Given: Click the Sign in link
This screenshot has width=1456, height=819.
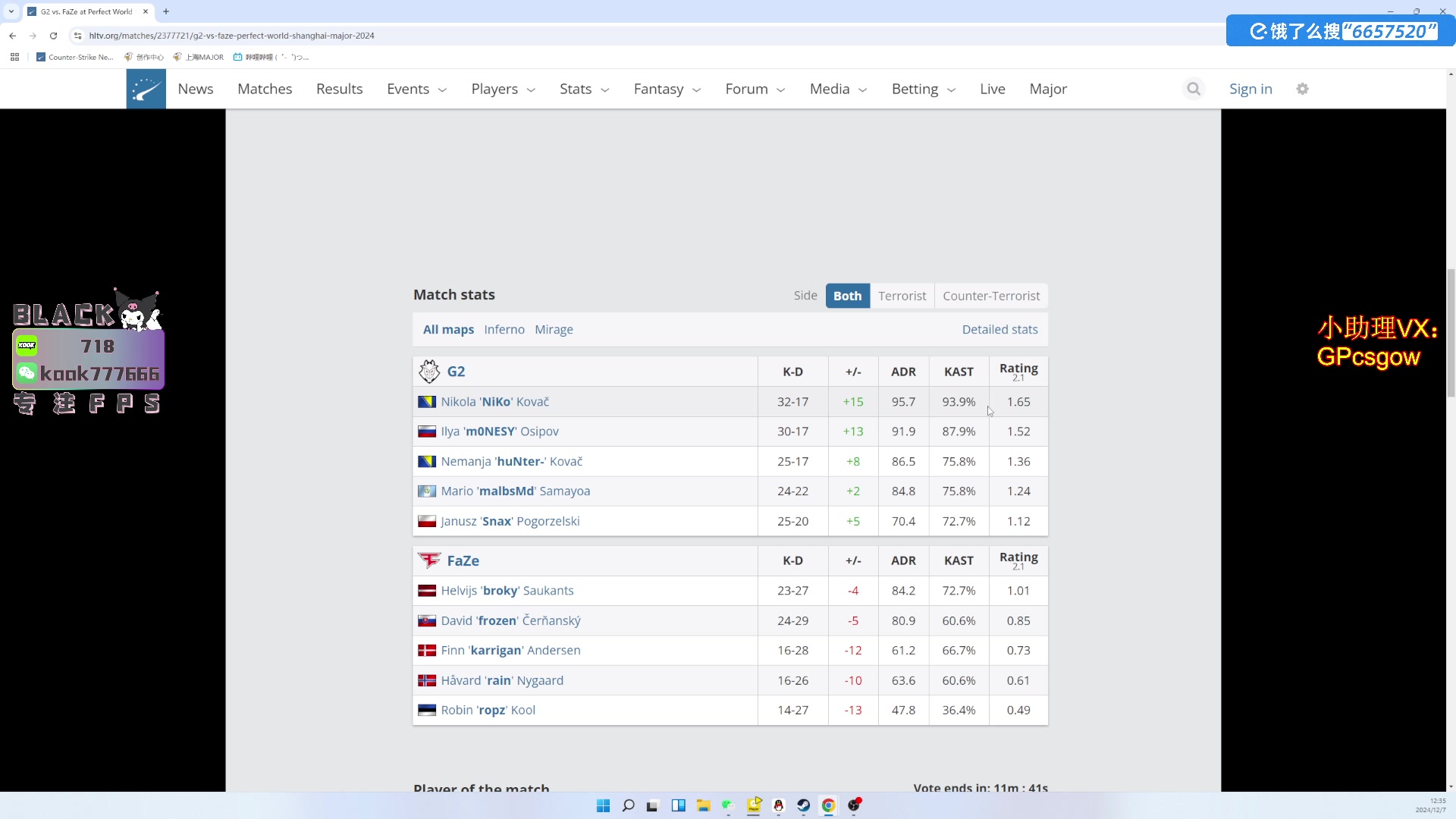Looking at the screenshot, I should pos(1250,89).
